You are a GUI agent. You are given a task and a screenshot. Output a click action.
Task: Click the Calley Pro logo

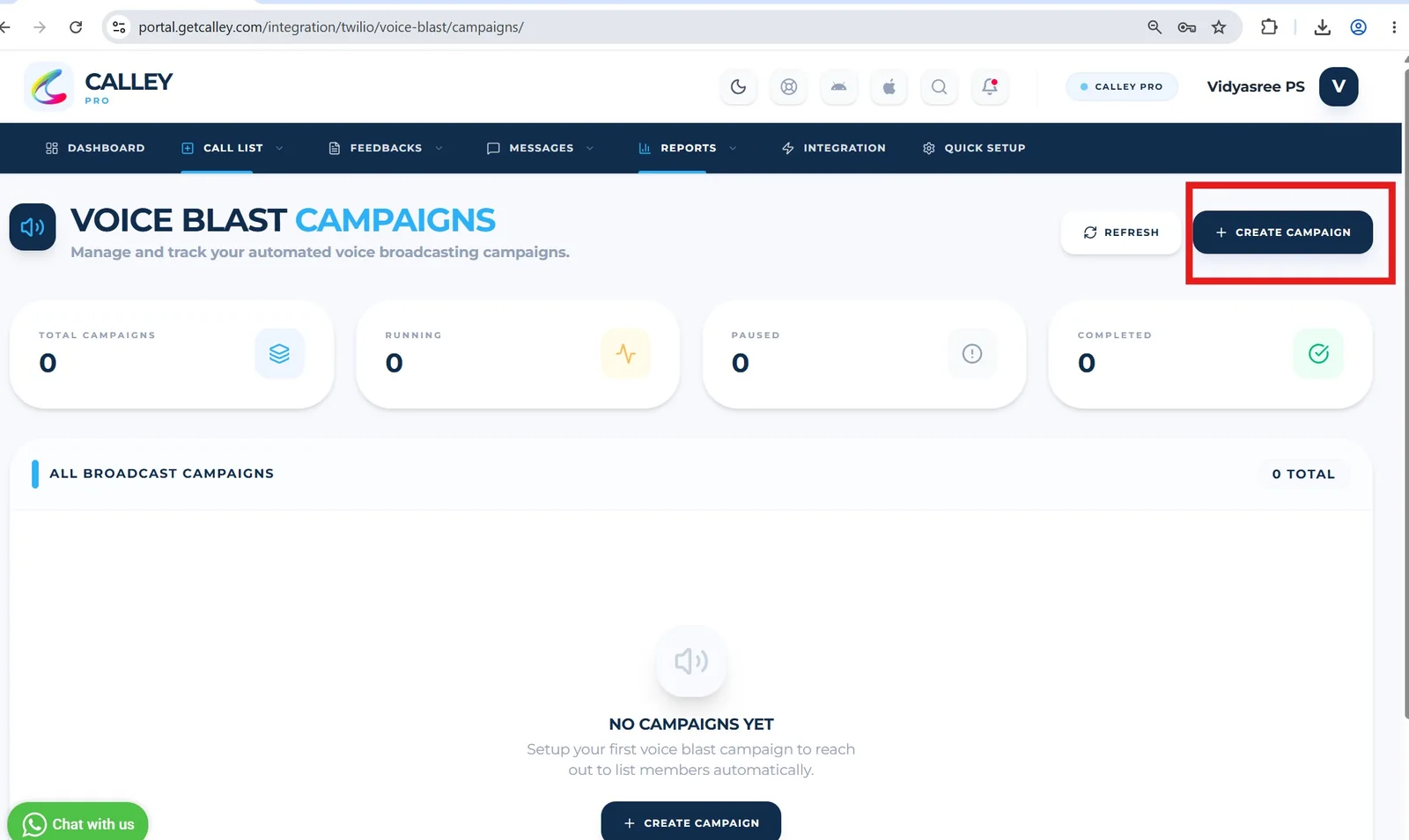click(99, 86)
